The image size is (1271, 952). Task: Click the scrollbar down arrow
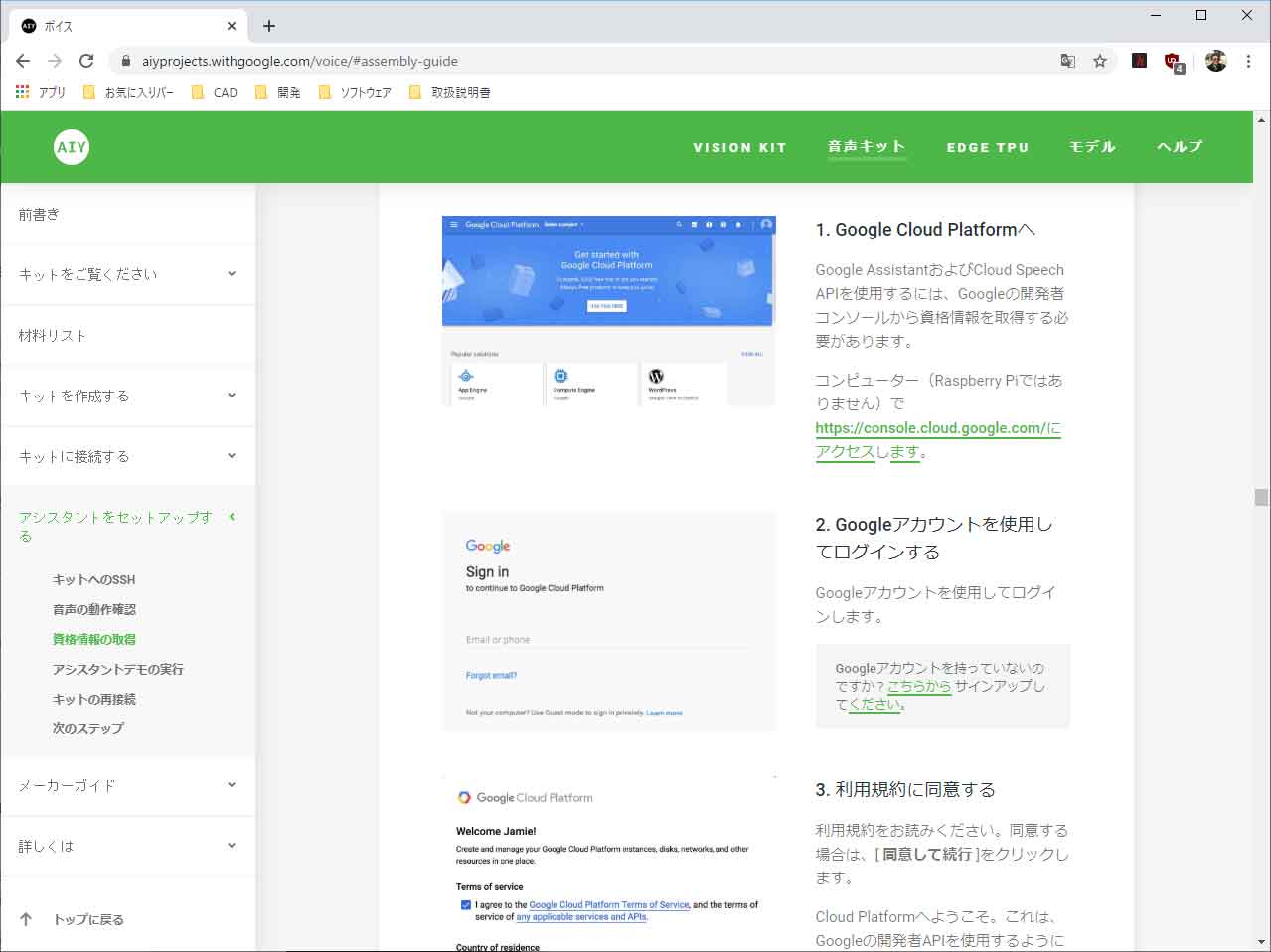(x=1261, y=942)
